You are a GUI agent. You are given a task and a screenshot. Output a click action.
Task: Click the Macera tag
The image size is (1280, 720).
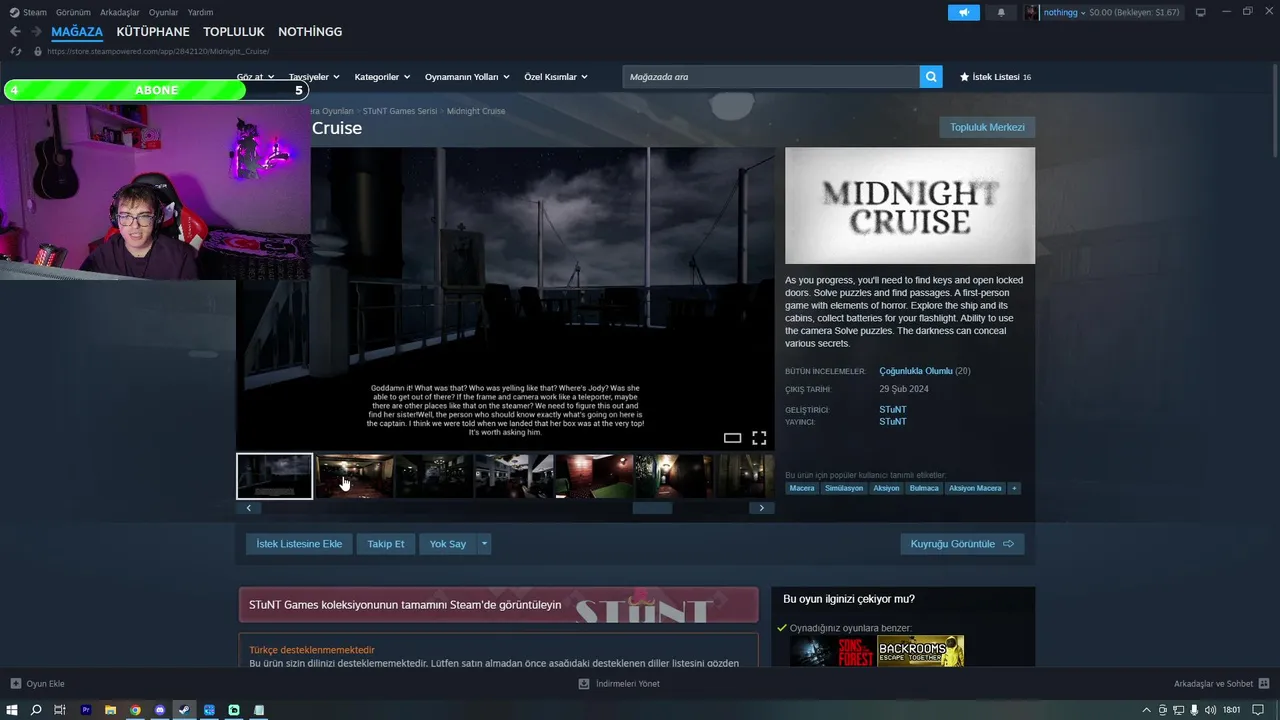tap(802, 488)
